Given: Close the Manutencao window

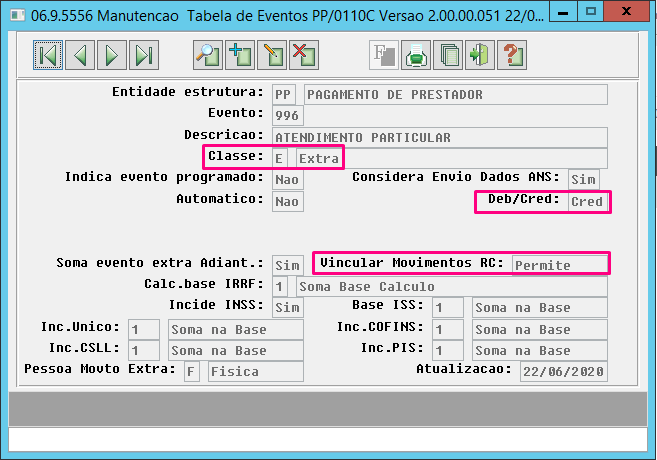Looking at the screenshot, I should point(628,12).
